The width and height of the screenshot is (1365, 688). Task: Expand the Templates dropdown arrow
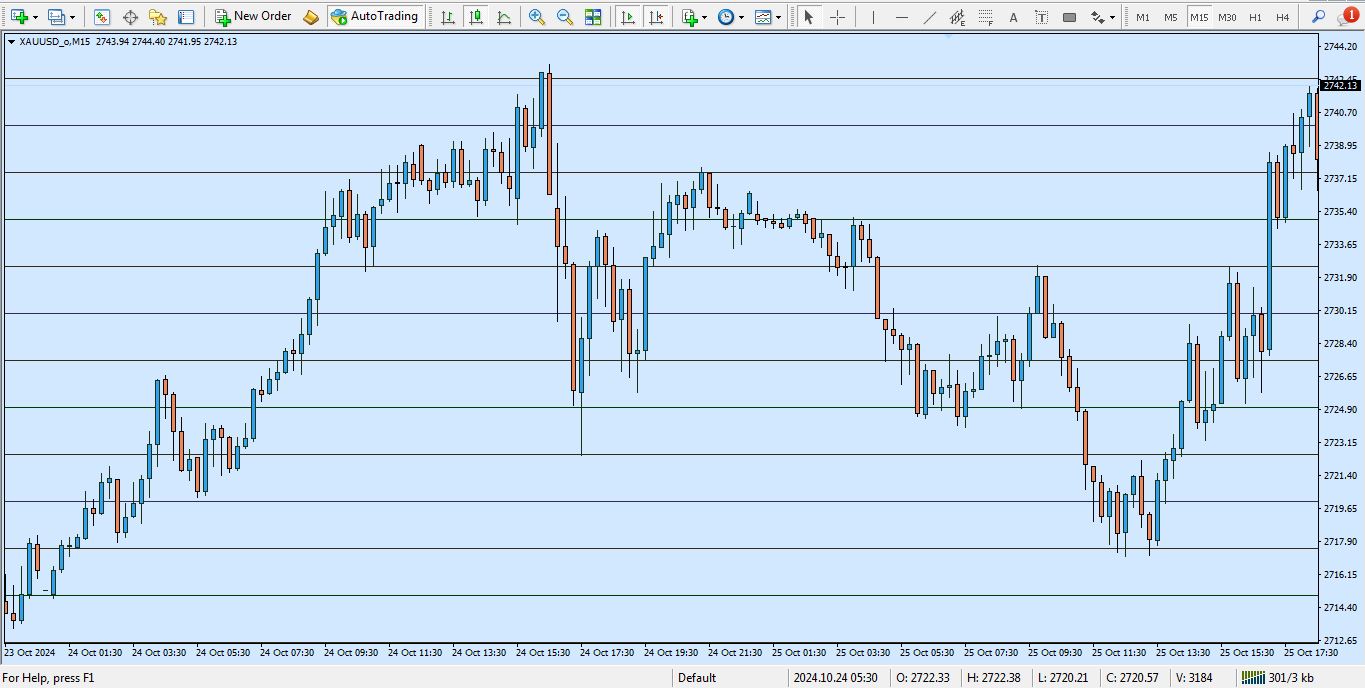point(779,17)
